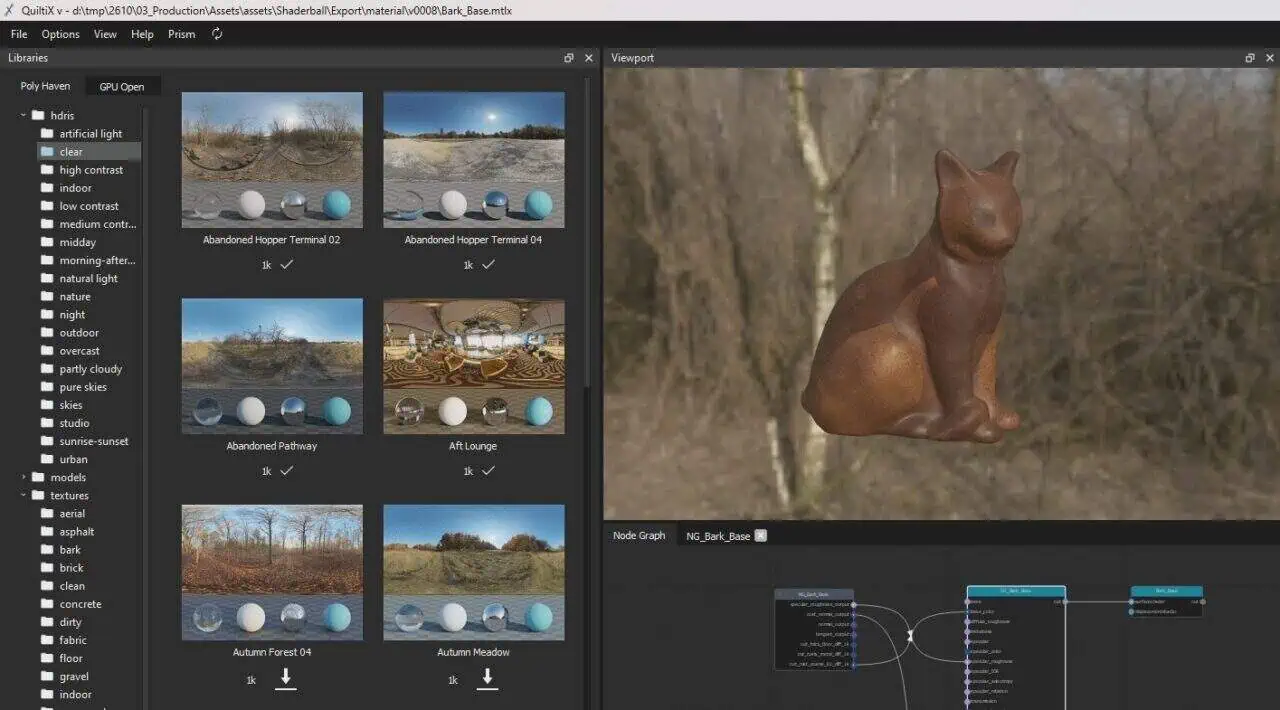
Task: Select the high contrast category
Action: point(91,170)
